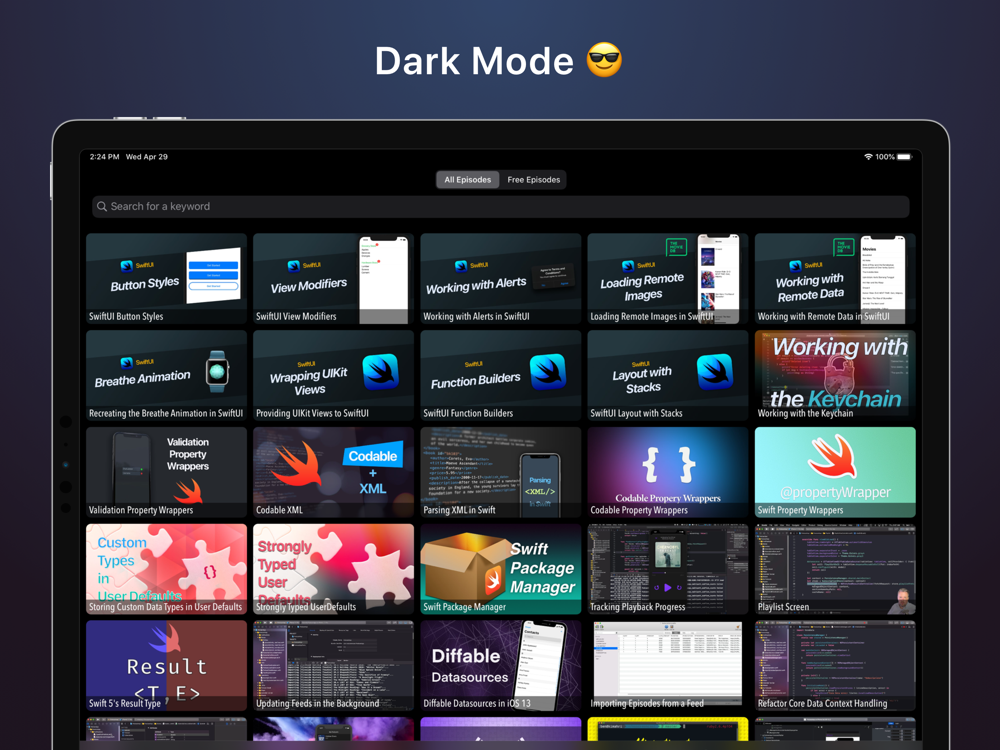
Task: Click the cardboard box icon on Swift Package Manager
Action: click(466, 567)
